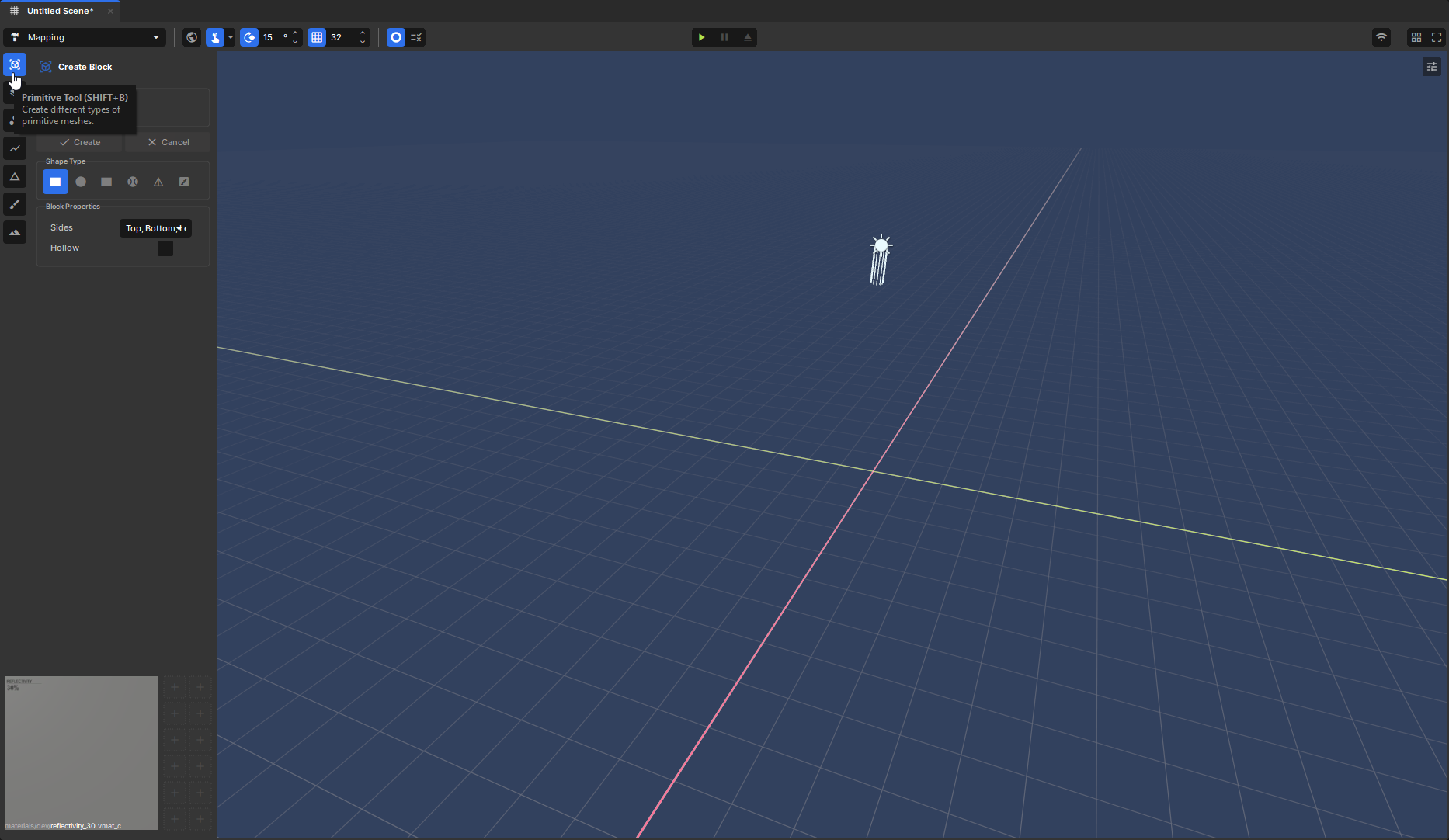Toggle grid snapping button
This screenshot has width=1449, height=840.
click(x=317, y=37)
